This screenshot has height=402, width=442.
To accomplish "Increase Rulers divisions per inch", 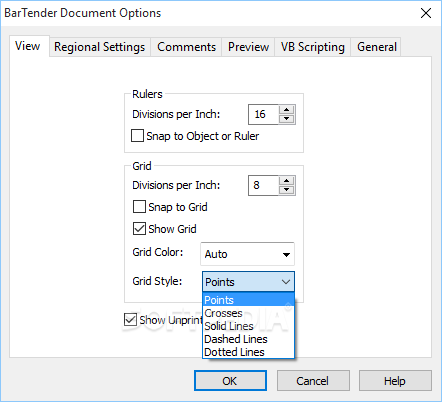I will tap(286, 110).
